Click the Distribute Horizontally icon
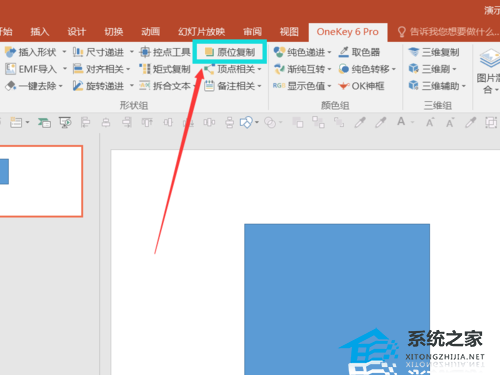This screenshot has width=500, height=375. click(209, 123)
